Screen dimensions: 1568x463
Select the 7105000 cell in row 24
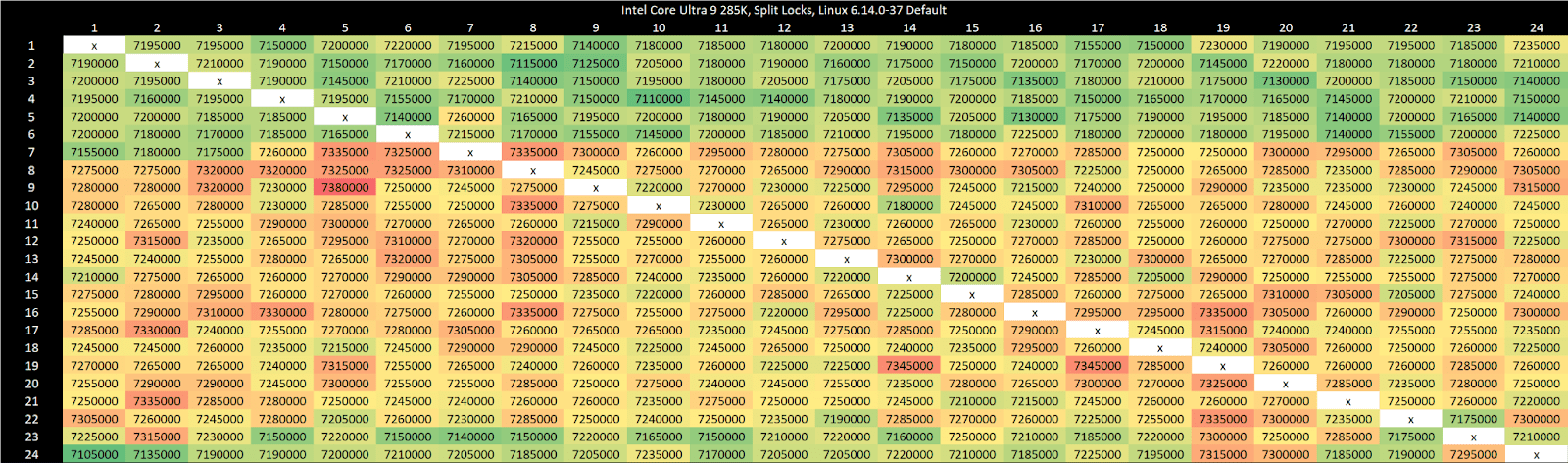pyautogui.click(x=94, y=454)
